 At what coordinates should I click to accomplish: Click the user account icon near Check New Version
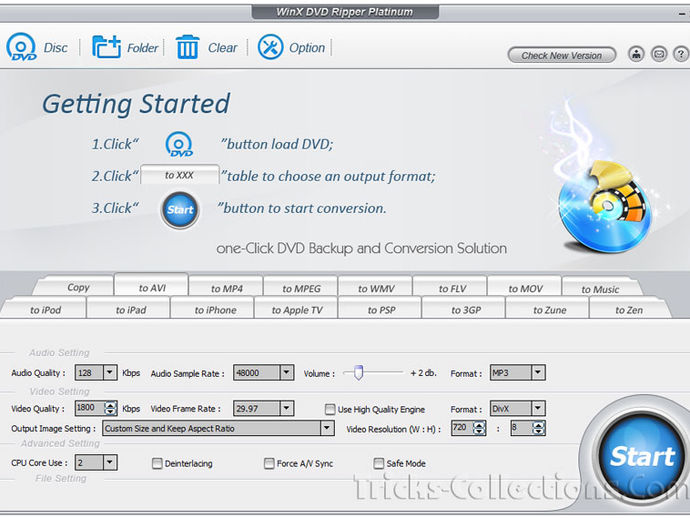(x=636, y=54)
